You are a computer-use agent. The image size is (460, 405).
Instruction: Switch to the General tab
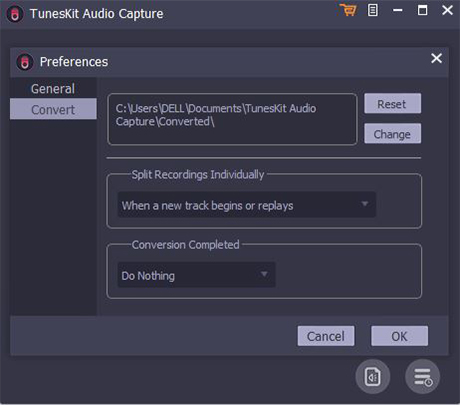(53, 89)
